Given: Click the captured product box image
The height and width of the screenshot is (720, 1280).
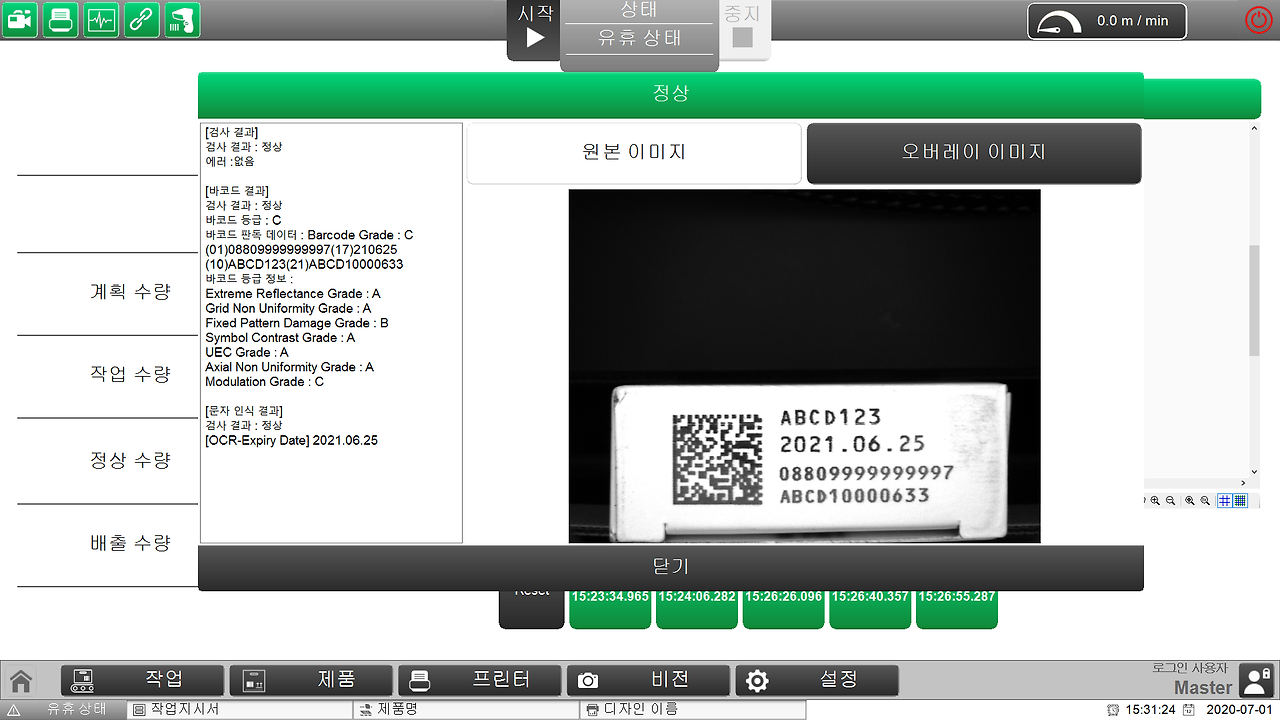Looking at the screenshot, I should point(805,366).
